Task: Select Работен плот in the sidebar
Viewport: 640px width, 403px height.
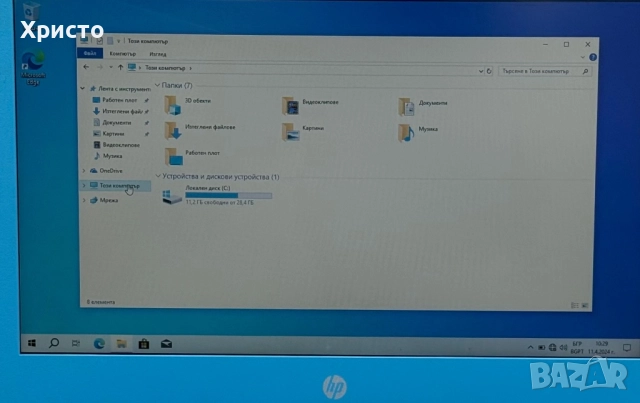Action: click(119, 100)
